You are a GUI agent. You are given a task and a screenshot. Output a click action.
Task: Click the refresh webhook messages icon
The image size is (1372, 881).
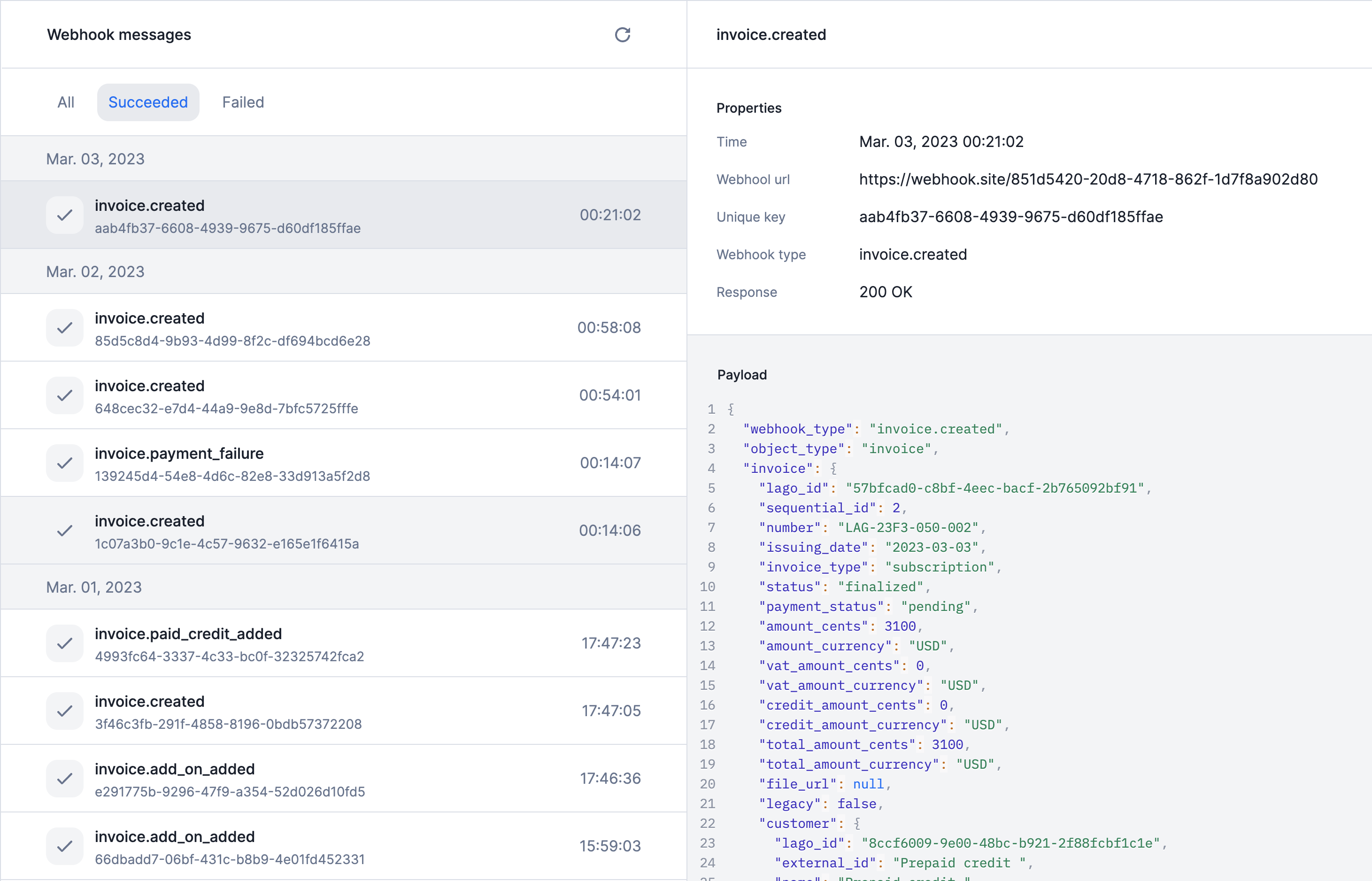tap(622, 35)
